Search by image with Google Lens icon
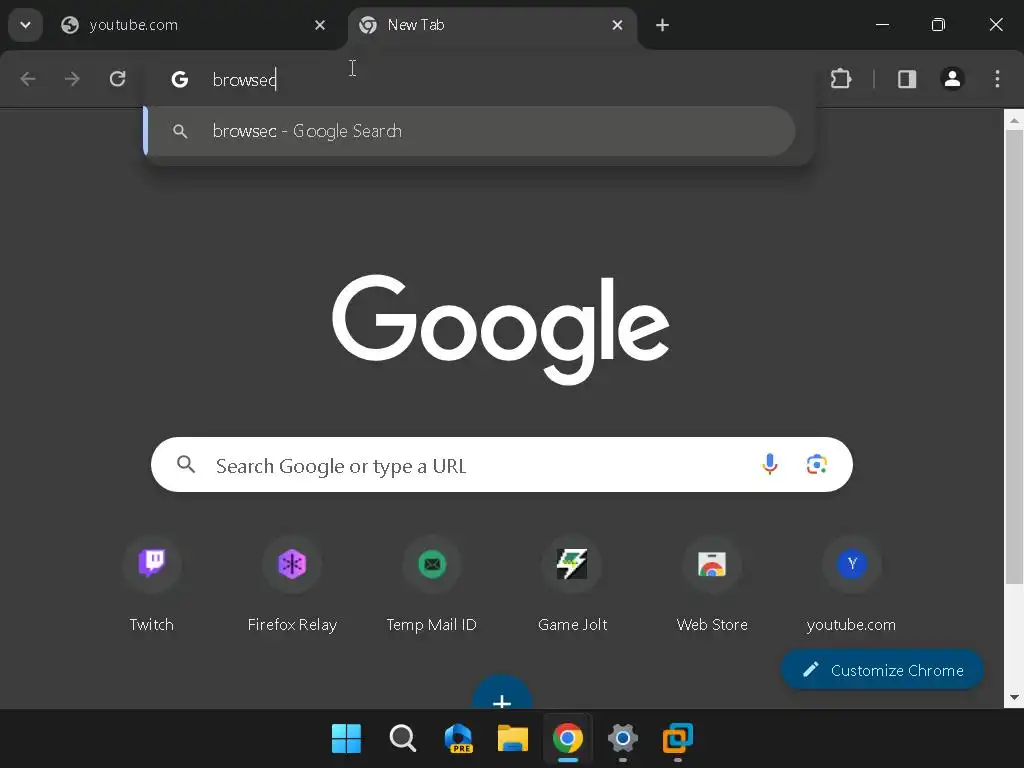The height and width of the screenshot is (768, 1024). [816, 464]
